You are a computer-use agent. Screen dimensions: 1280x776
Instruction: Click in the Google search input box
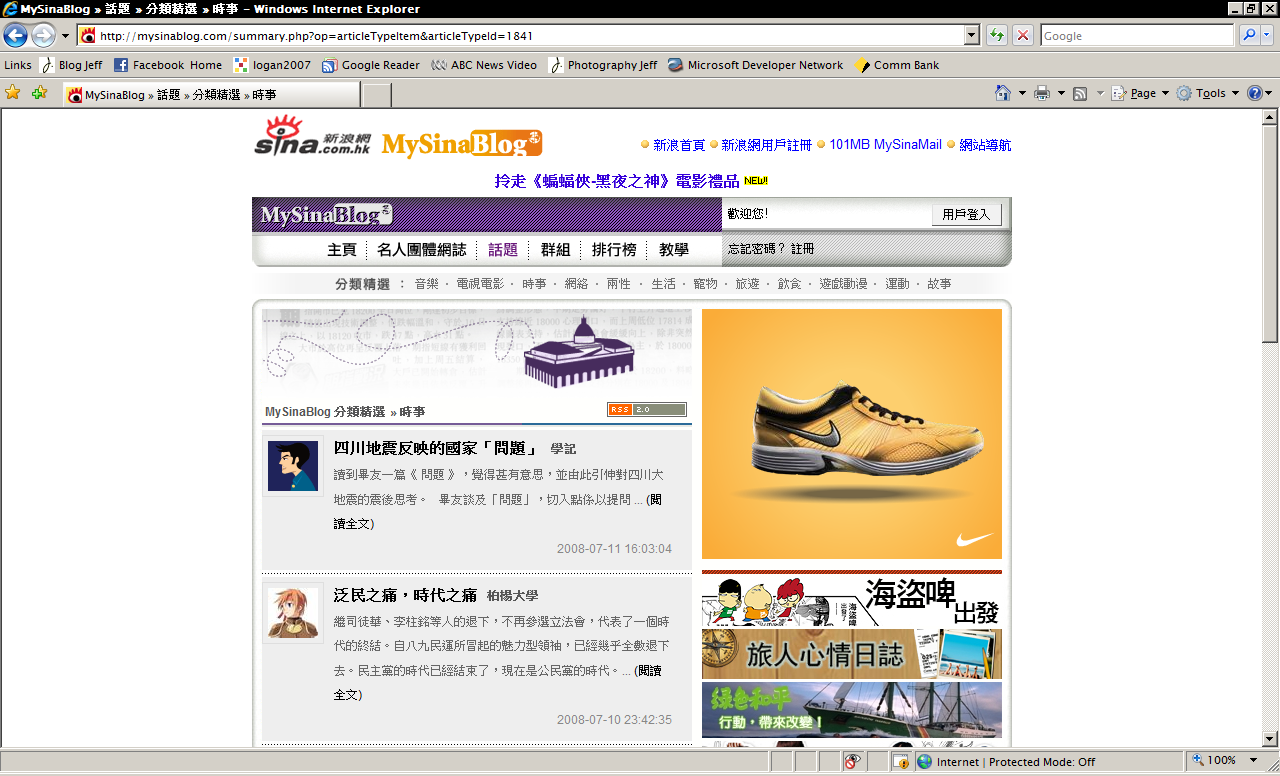pyautogui.click(x=1136, y=36)
